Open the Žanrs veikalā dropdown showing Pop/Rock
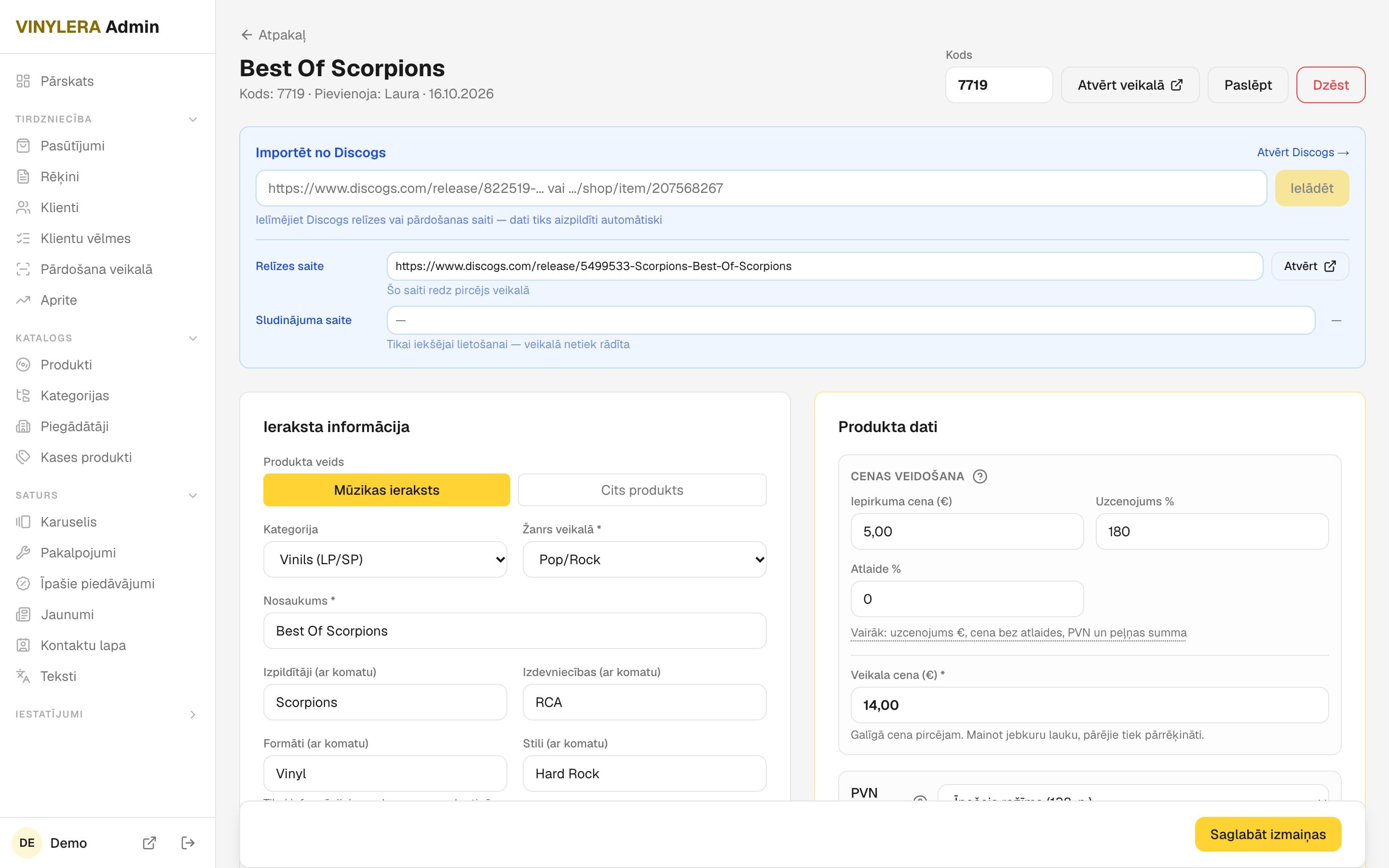This screenshot has height=868, width=1389. 644,559
